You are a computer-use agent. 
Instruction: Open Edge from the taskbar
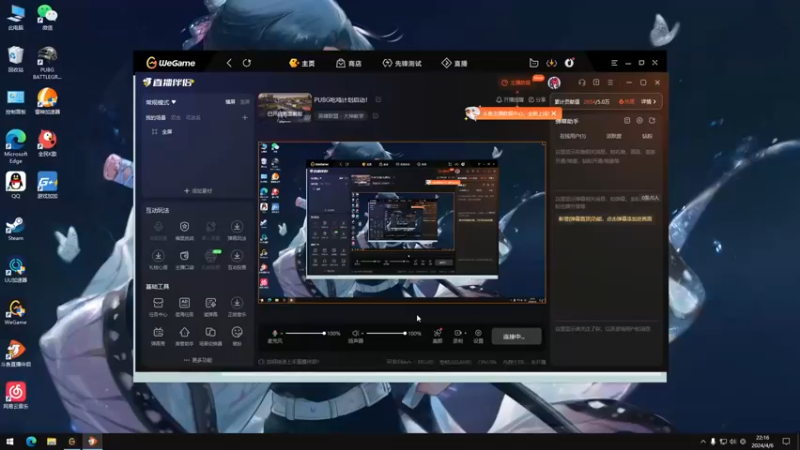point(31,441)
